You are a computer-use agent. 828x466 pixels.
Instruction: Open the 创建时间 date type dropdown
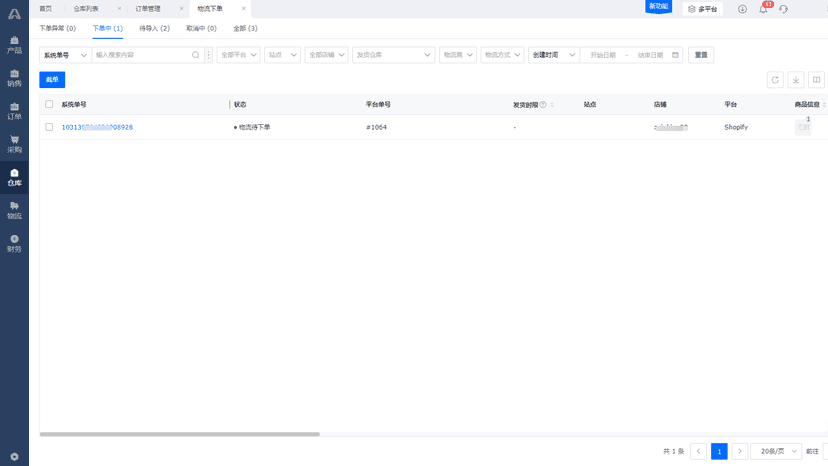point(553,55)
